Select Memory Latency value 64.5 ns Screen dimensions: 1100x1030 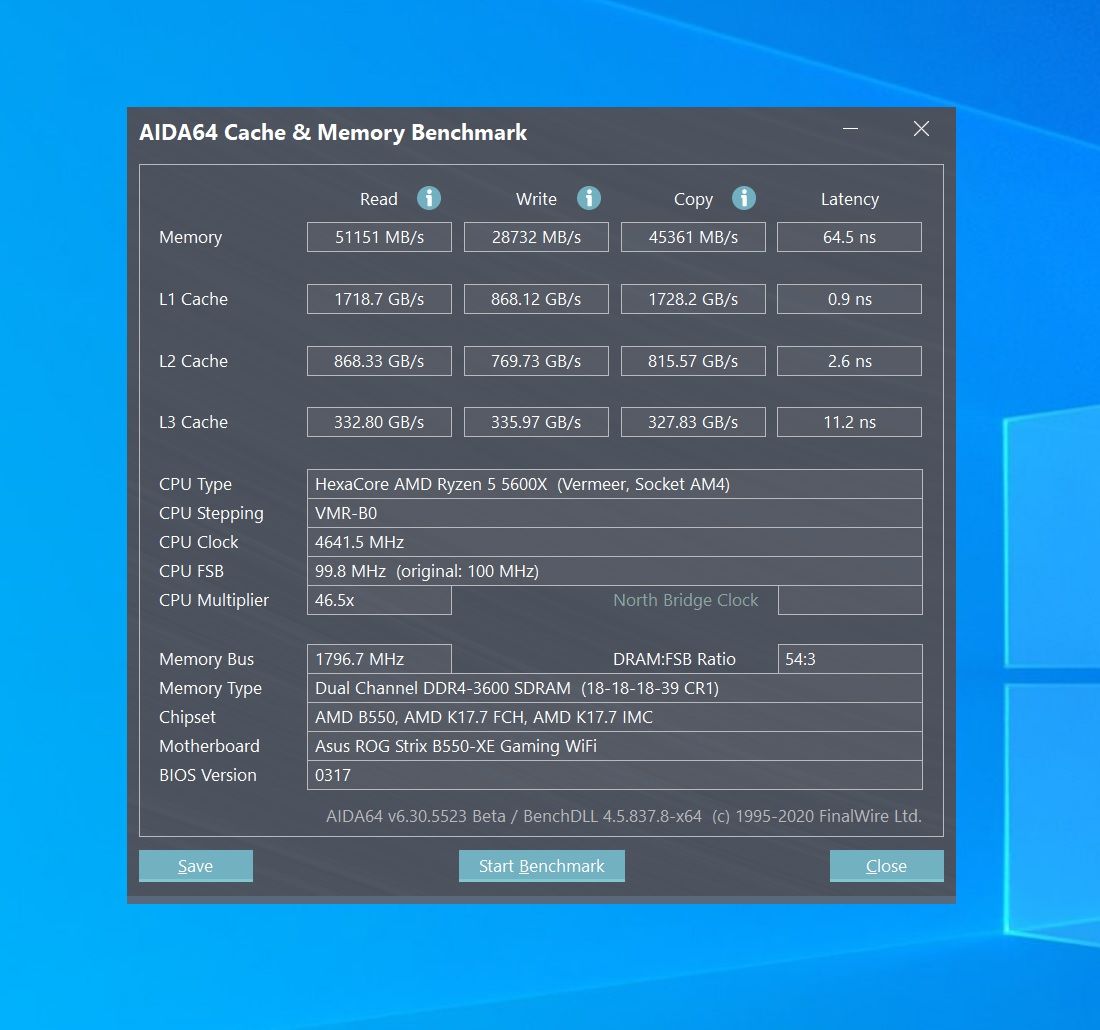850,237
